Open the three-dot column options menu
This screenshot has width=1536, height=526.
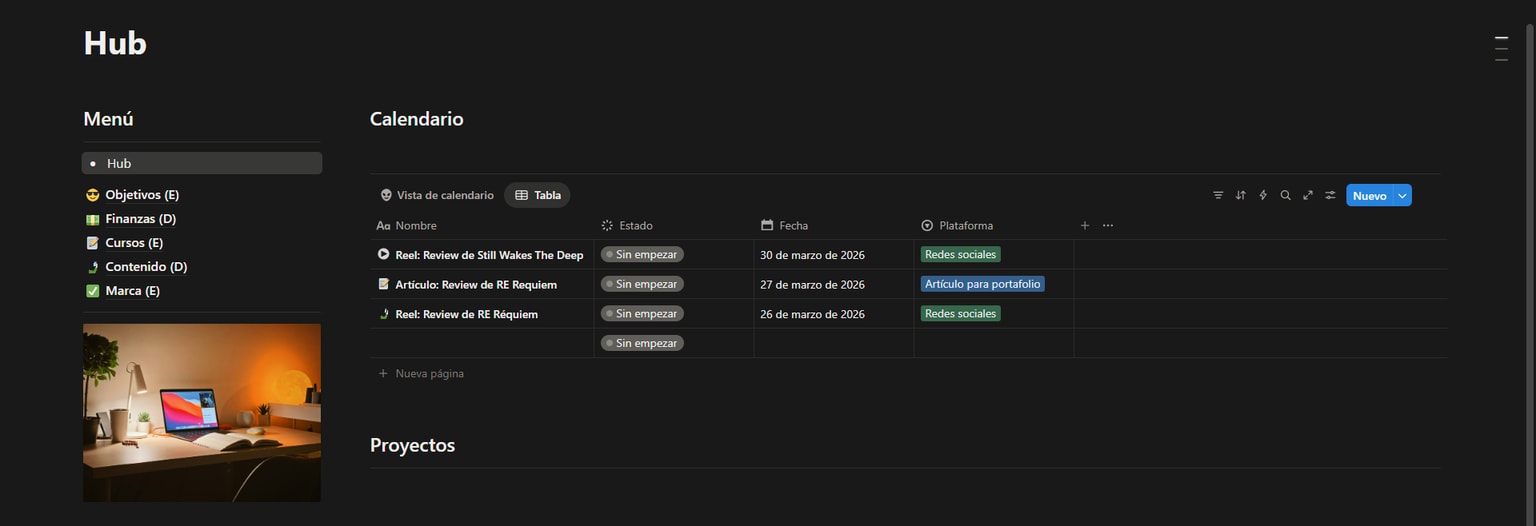click(x=1108, y=225)
